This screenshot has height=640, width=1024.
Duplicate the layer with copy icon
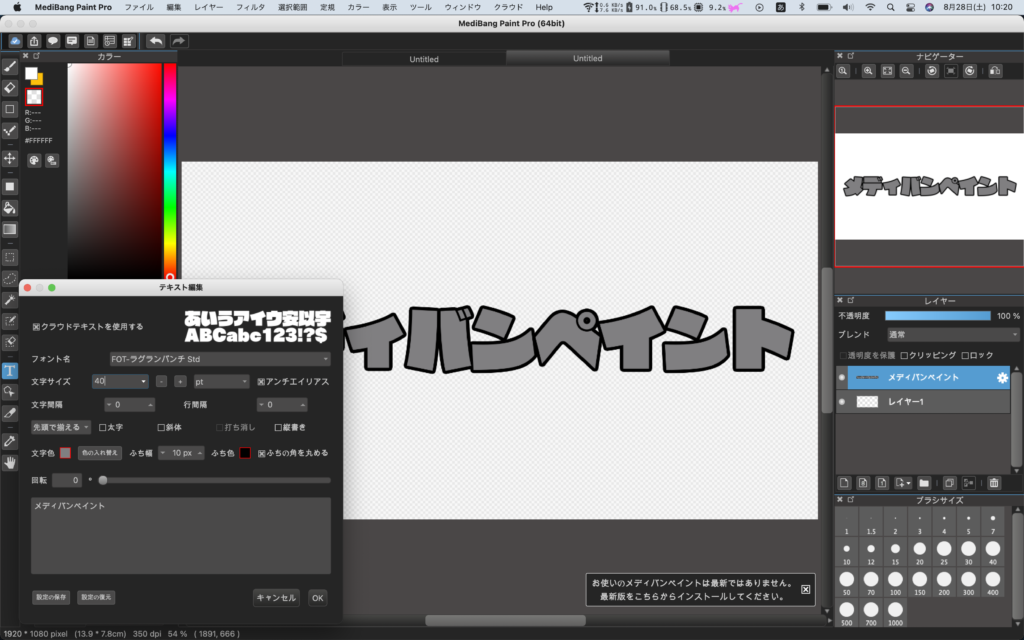tap(950, 483)
